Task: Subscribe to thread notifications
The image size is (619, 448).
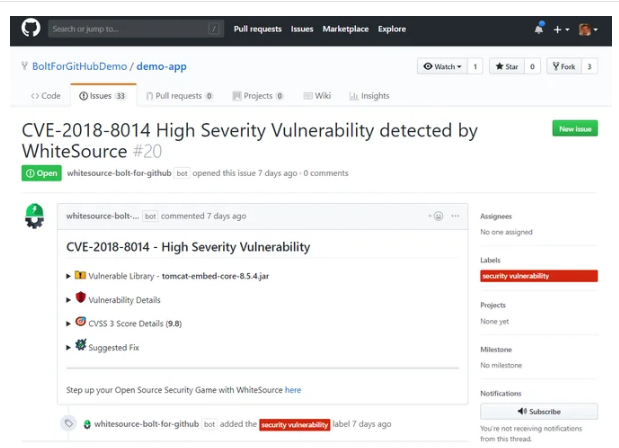Action: click(x=539, y=411)
